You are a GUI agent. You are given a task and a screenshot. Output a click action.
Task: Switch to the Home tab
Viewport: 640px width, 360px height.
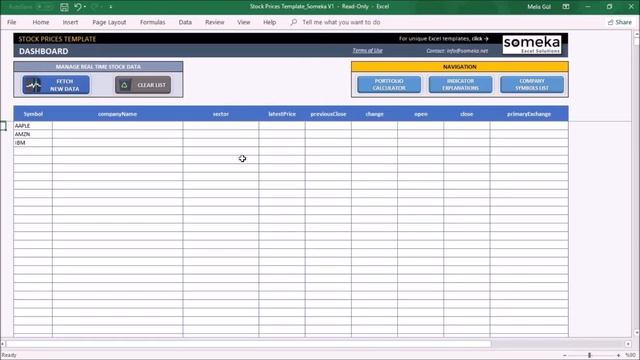click(x=41, y=22)
